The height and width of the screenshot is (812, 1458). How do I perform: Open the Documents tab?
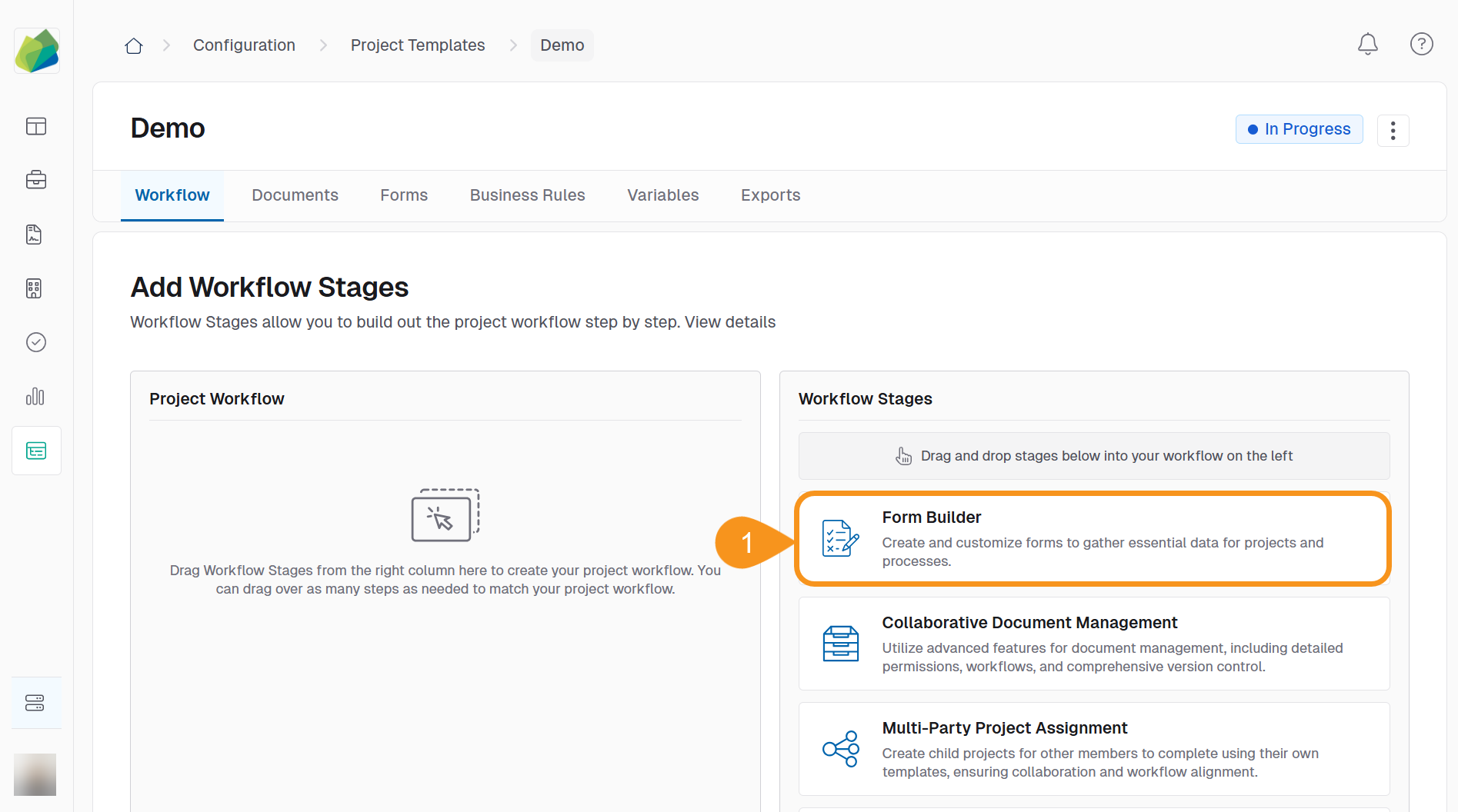tap(295, 195)
